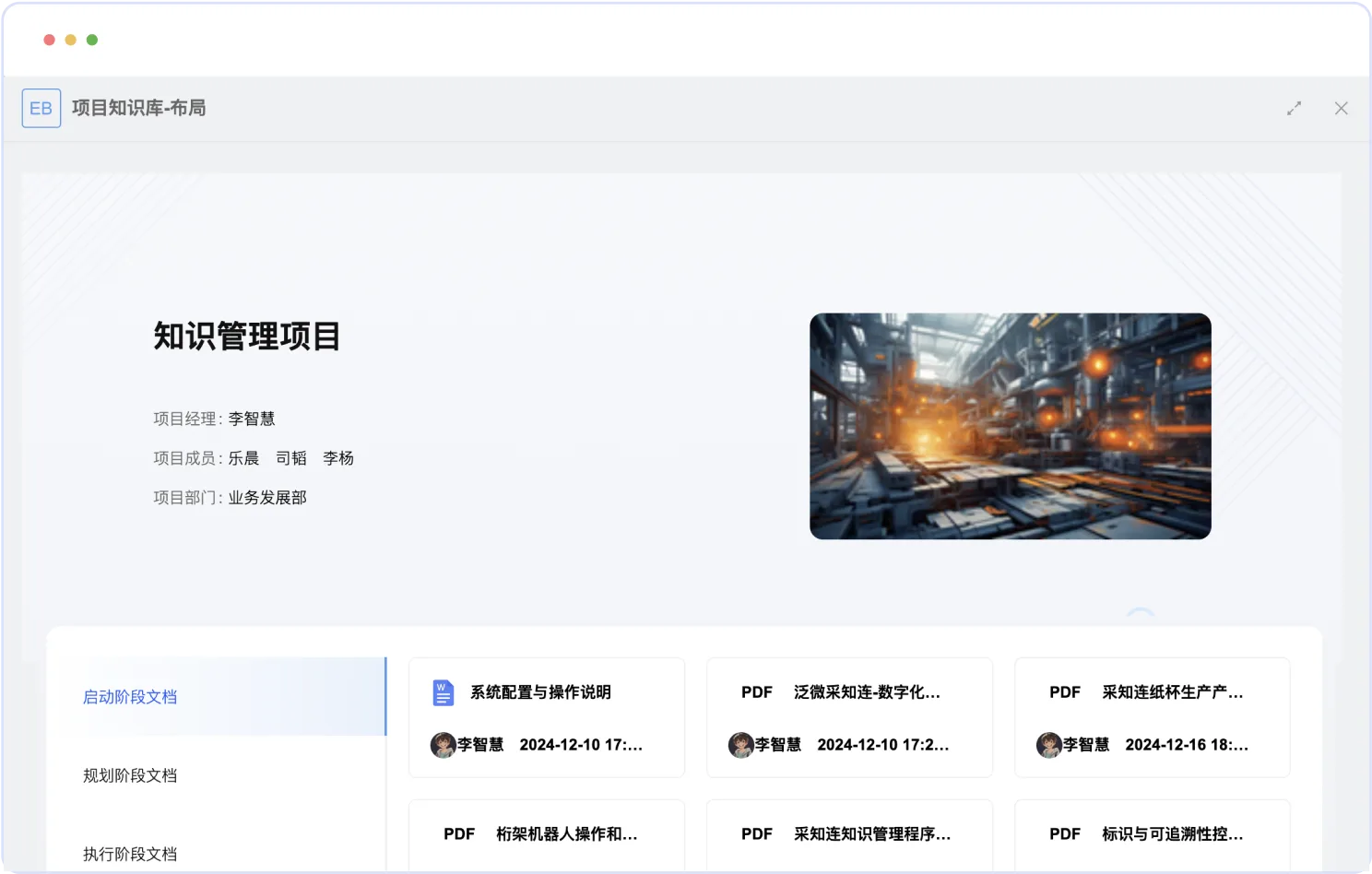Viewport: 1372px width, 874px height.
Task: Click the factory project cover image
Action: click(x=1011, y=426)
